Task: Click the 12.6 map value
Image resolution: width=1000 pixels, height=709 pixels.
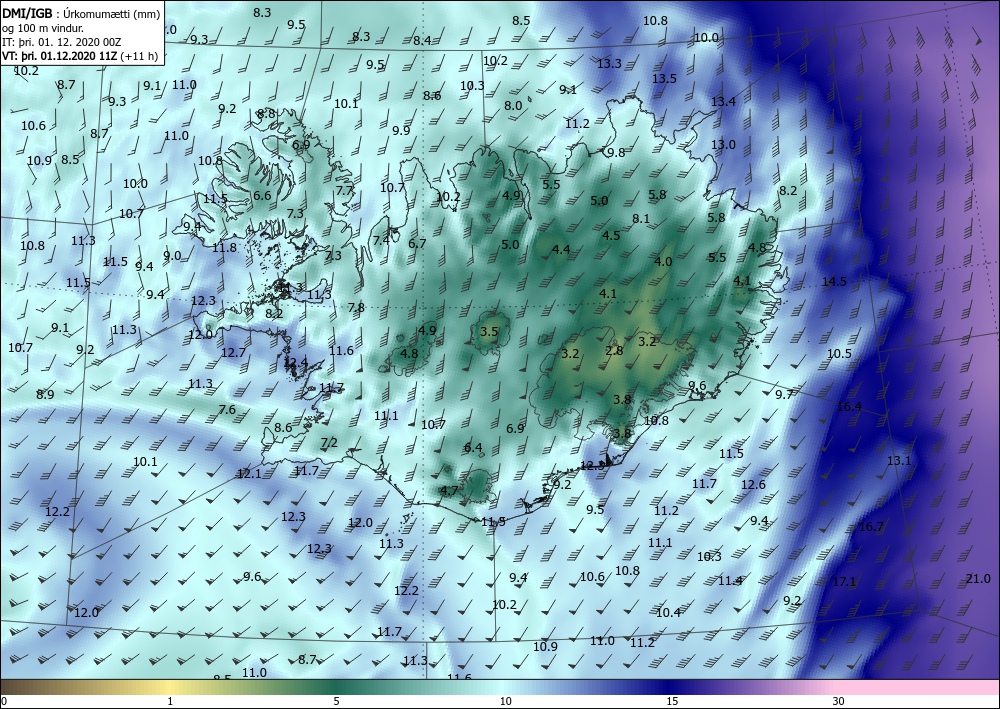Action: coord(753,485)
